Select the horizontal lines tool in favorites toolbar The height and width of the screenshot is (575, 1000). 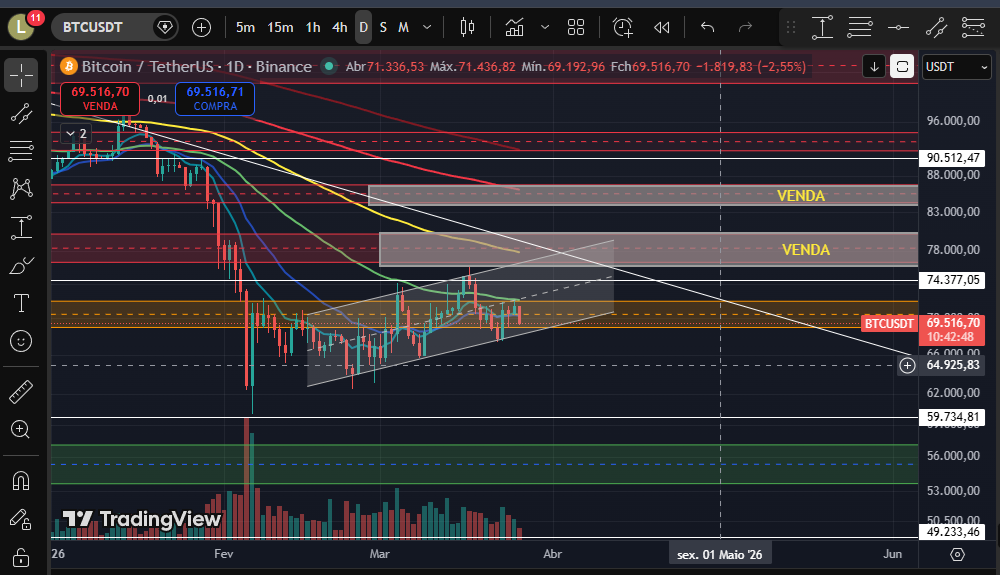[860, 27]
